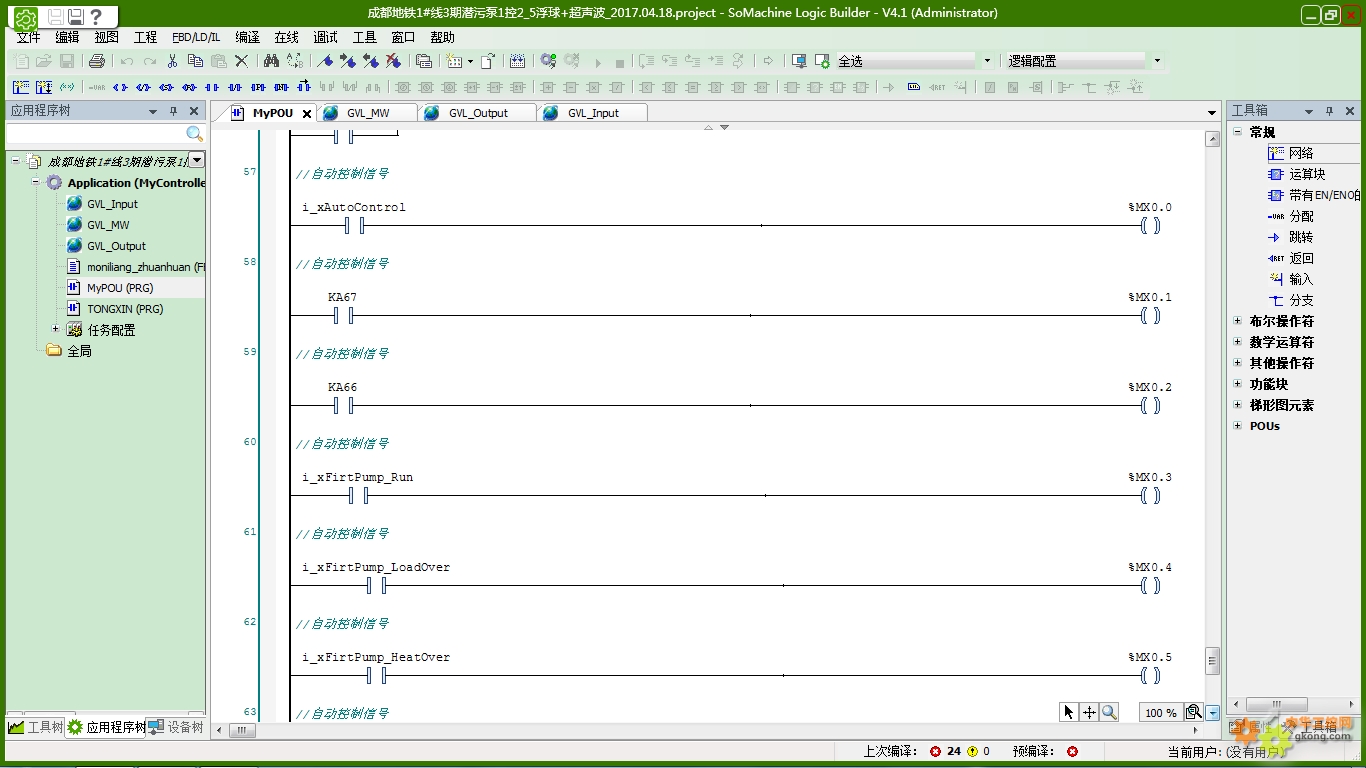The height and width of the screenshot is (768, 1366).
Task: Open the 逻辑配置 dropdown in toolbar
Action: 1157,61
